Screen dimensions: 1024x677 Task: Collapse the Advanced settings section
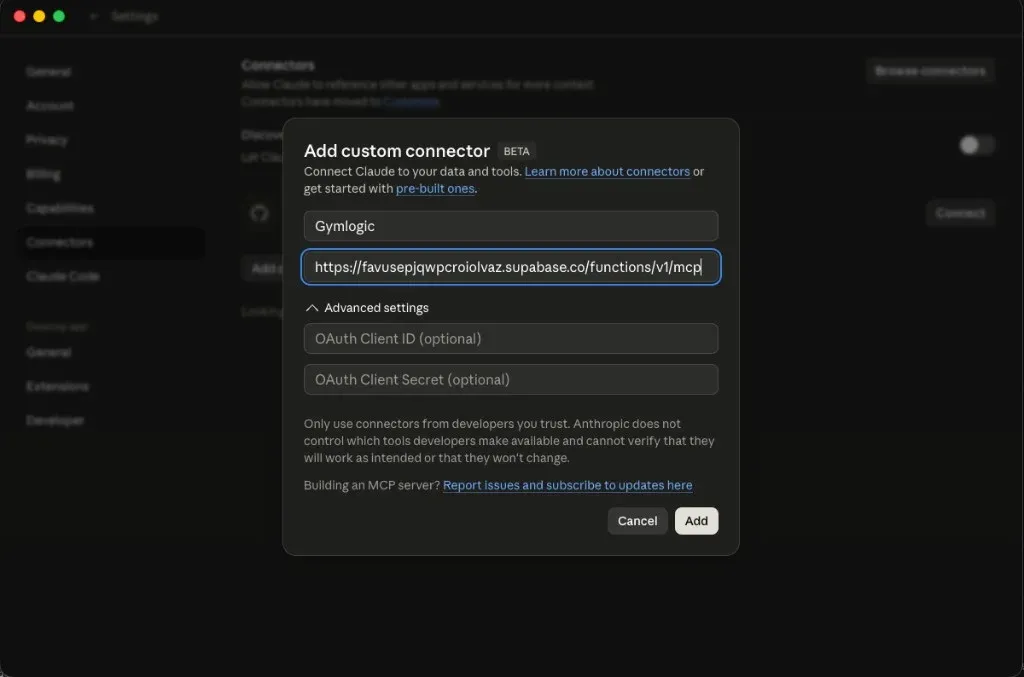[x=366, y=307]
